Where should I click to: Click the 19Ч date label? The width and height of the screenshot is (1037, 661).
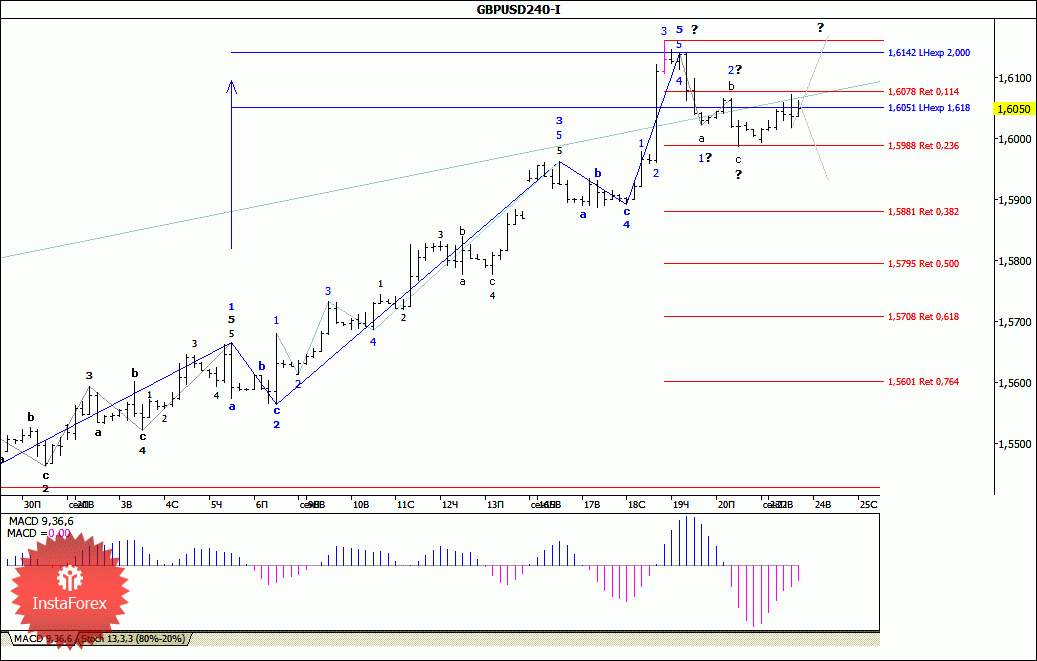(x=681, y=505)
